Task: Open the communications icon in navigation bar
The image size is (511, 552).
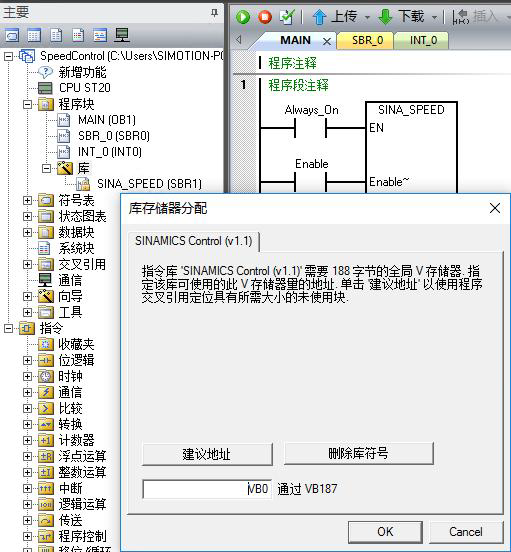Action: (x=122, y=35)
